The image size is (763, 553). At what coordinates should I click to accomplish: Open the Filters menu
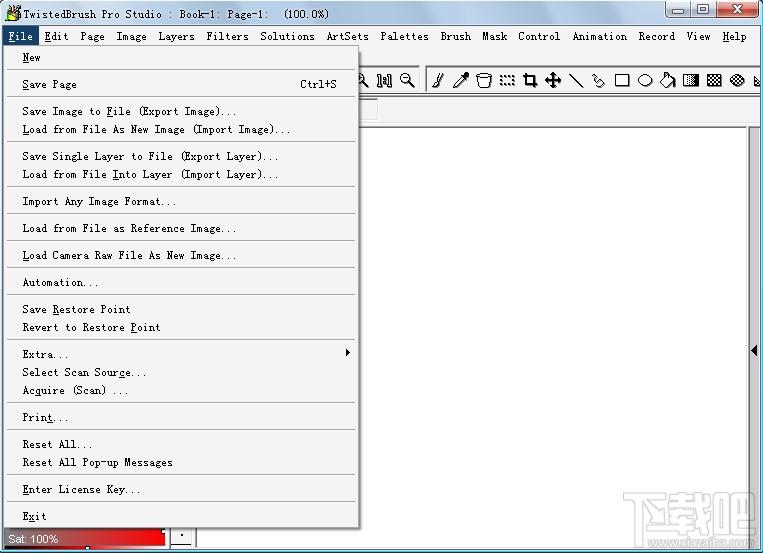pos(227,37)
